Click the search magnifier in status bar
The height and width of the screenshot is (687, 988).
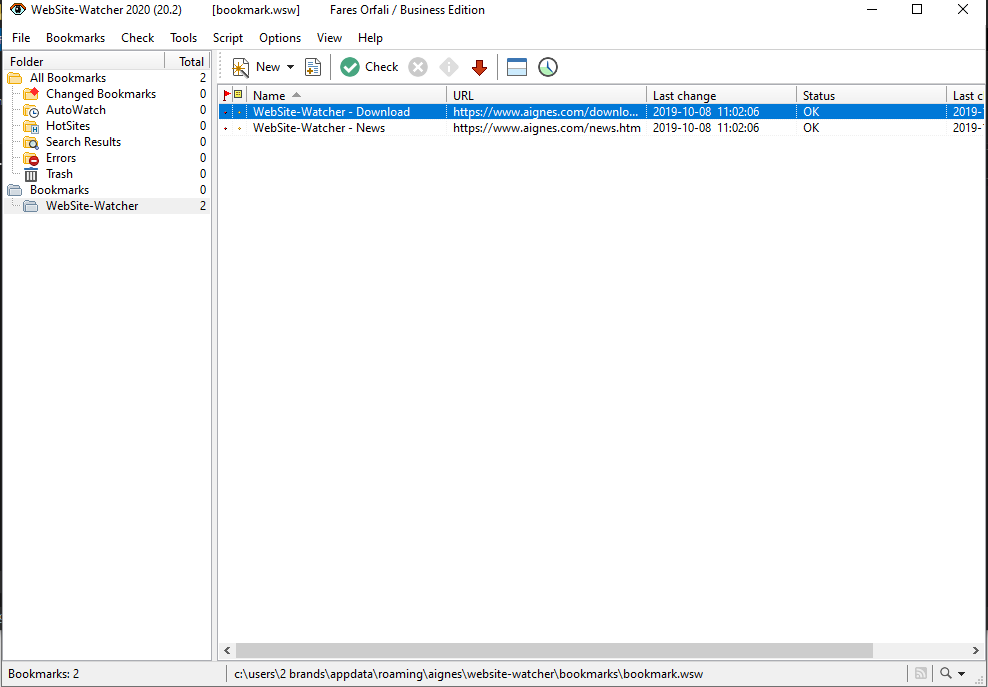pyautogui.click(x=945, y=673)
